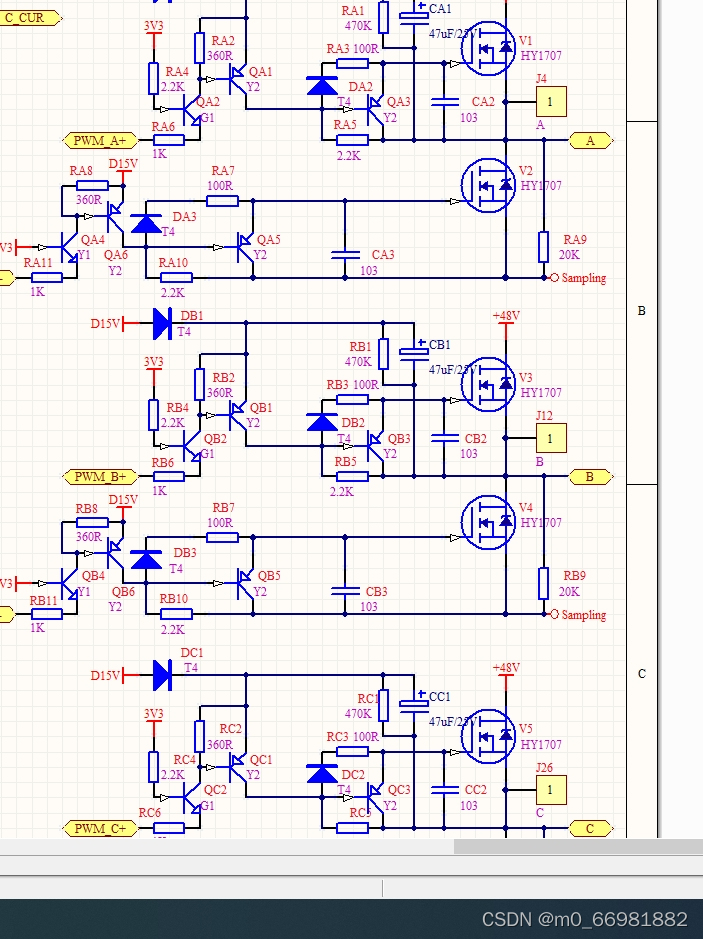Select capacitor CB3 symbol
703x939 pixels.
345,591
